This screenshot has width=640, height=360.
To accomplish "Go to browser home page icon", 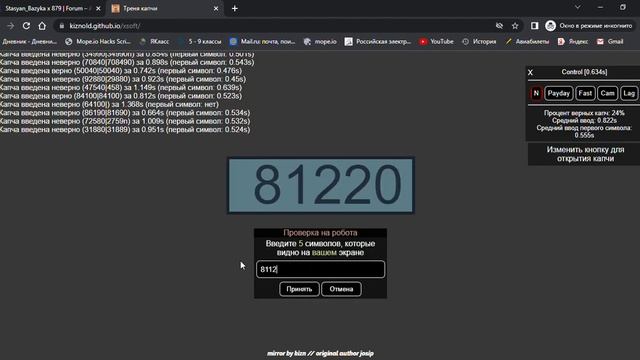I will click(x=42, y=26).
